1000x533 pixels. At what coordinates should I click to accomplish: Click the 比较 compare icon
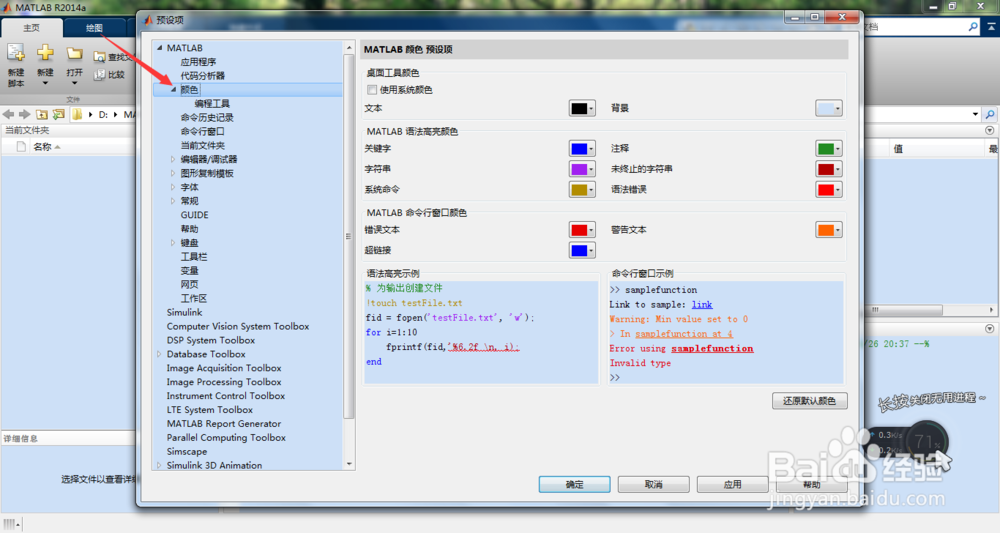99,75
